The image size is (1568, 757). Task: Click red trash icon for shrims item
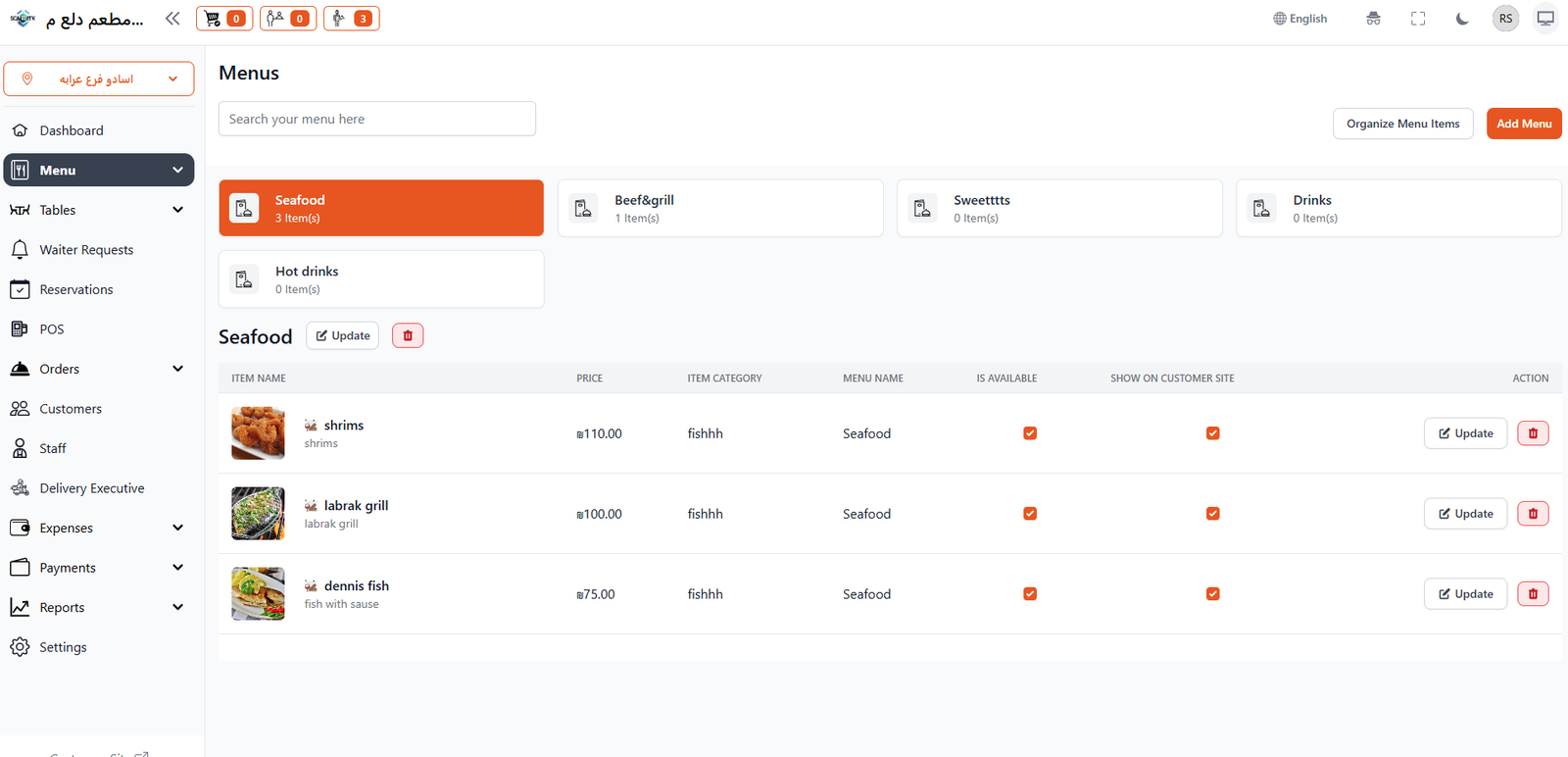click(x=1533, y=433)
